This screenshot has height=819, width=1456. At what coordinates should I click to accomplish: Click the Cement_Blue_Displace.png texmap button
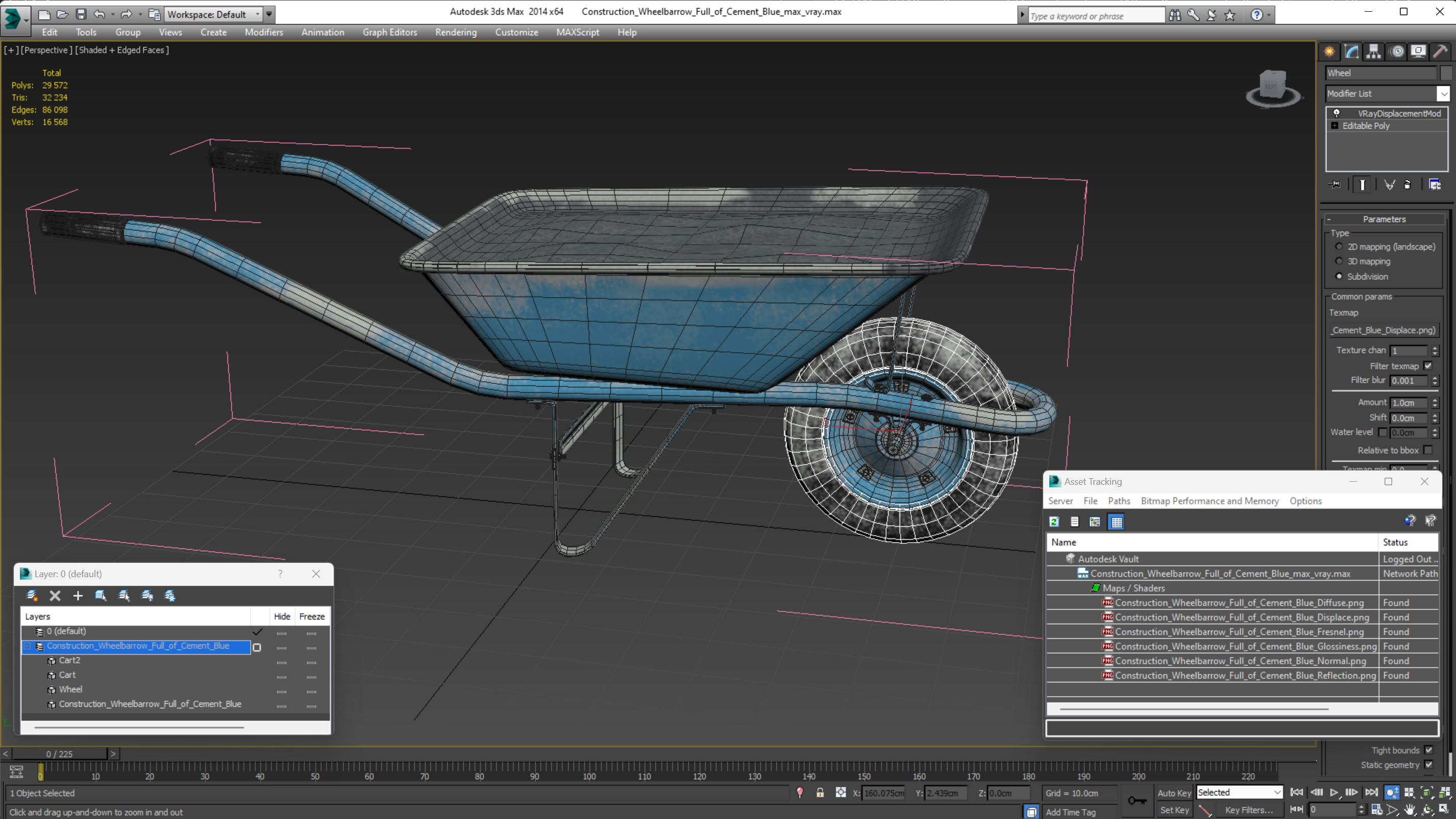(x=1383, y=330)
